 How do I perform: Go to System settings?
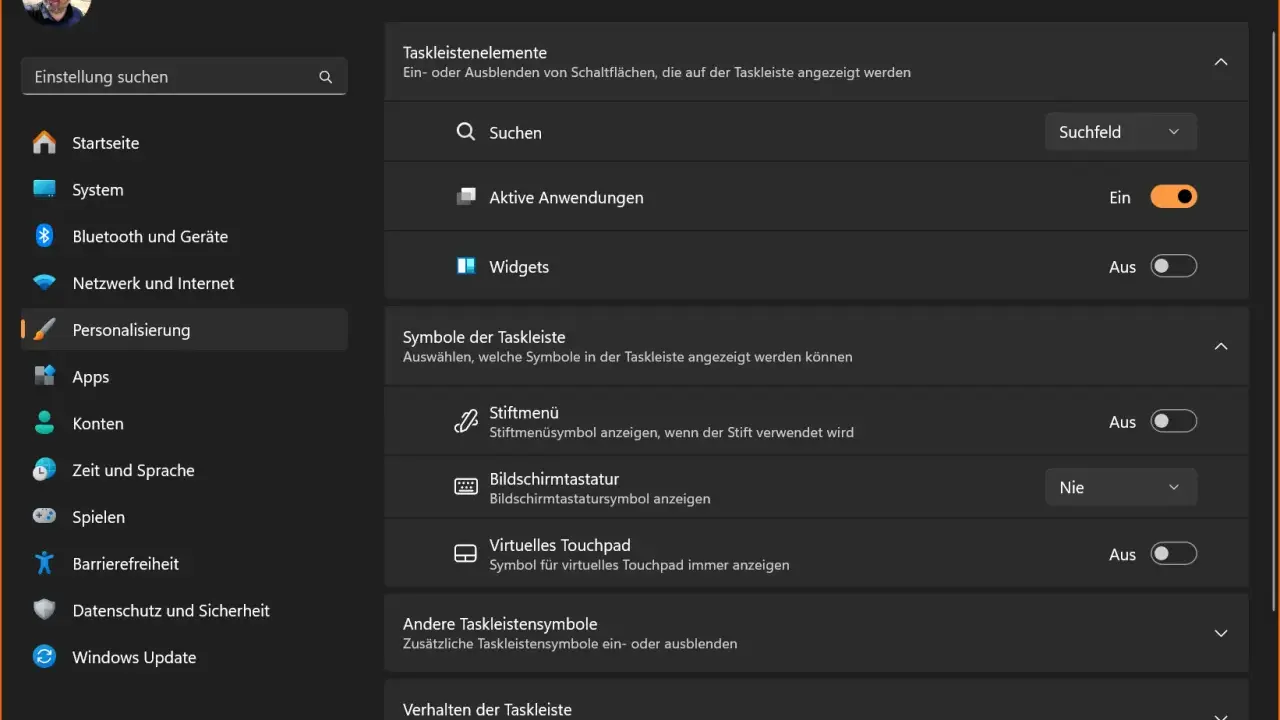pyautogui.click(x=184, y=189)
